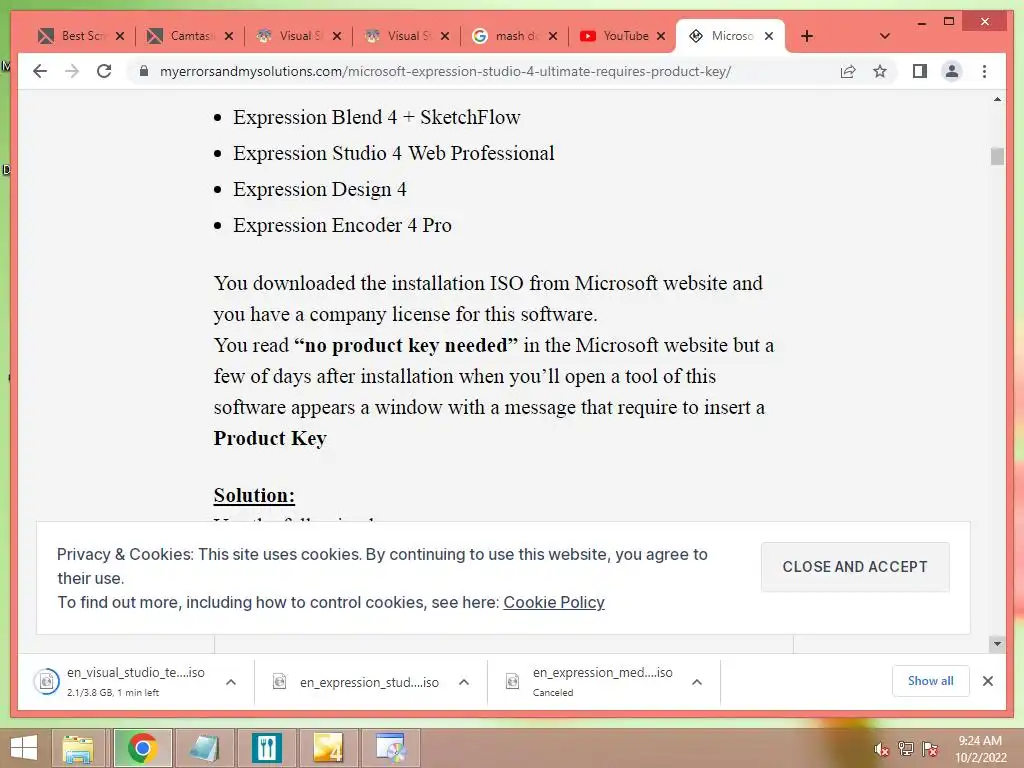Open the disc installer taskbar app
The height and width of the screenshot is (768, 1024).
click(x=391, y=748)
